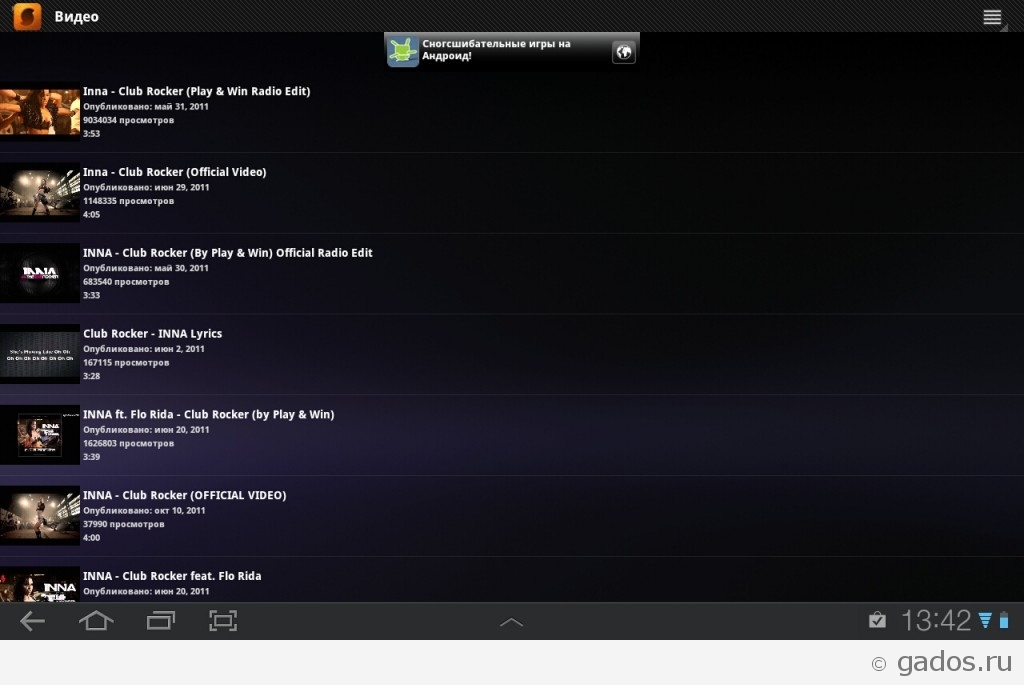
Task: Tap 'Опубликовано: июн 2, 2011' date
Action: [144, 349]
